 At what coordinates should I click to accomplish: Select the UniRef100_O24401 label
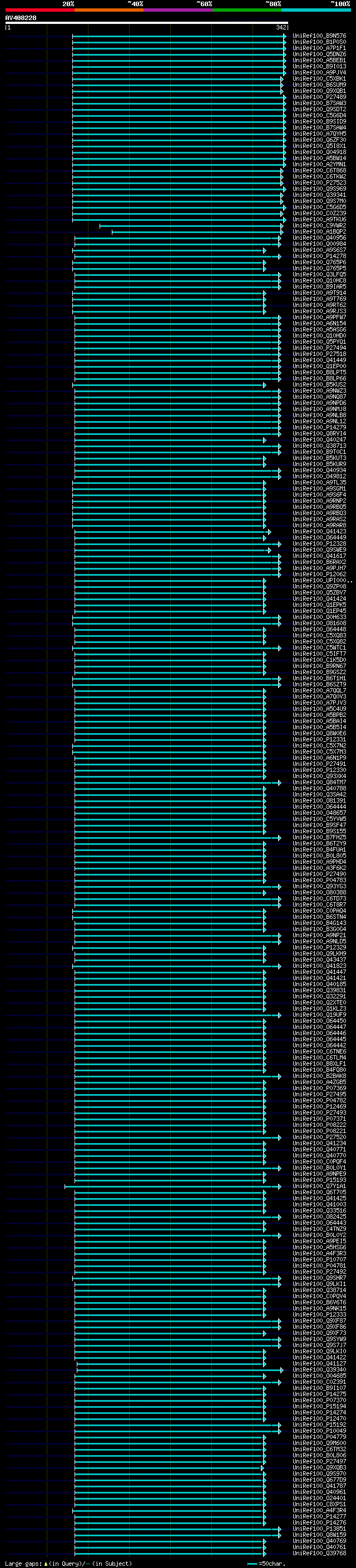tap(319, 1498)
